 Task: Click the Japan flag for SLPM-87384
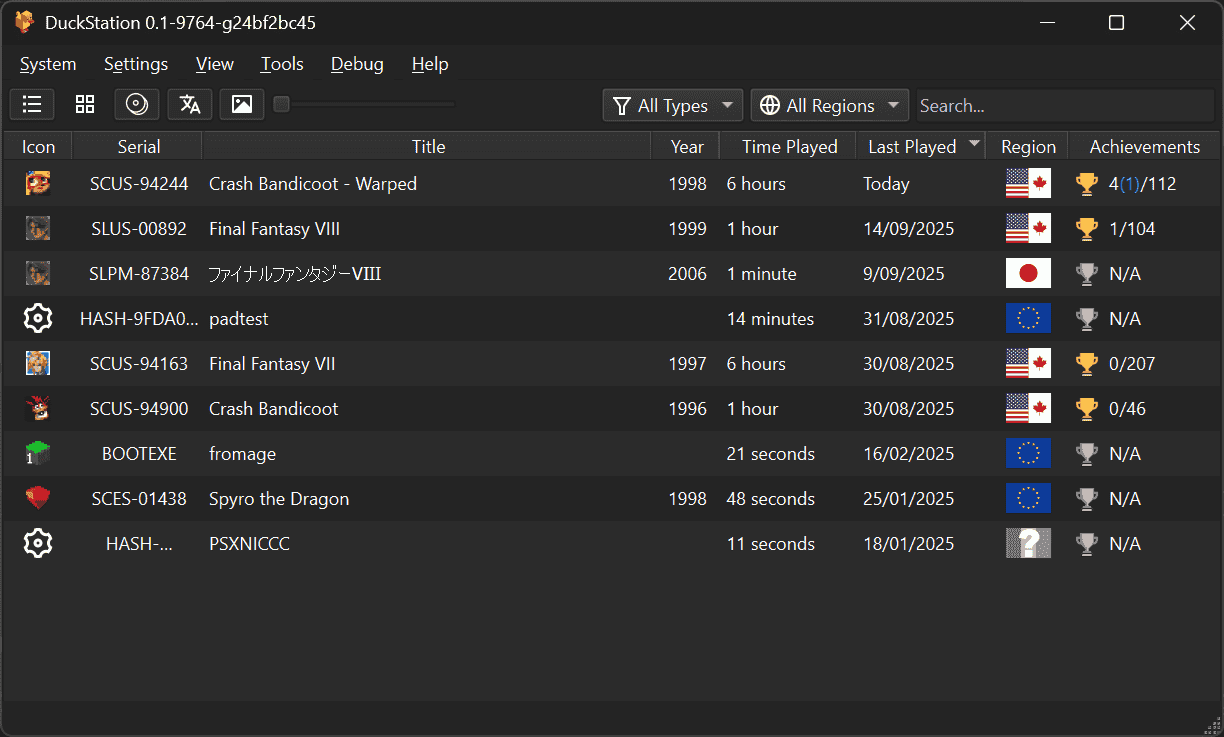point(1028,273)
